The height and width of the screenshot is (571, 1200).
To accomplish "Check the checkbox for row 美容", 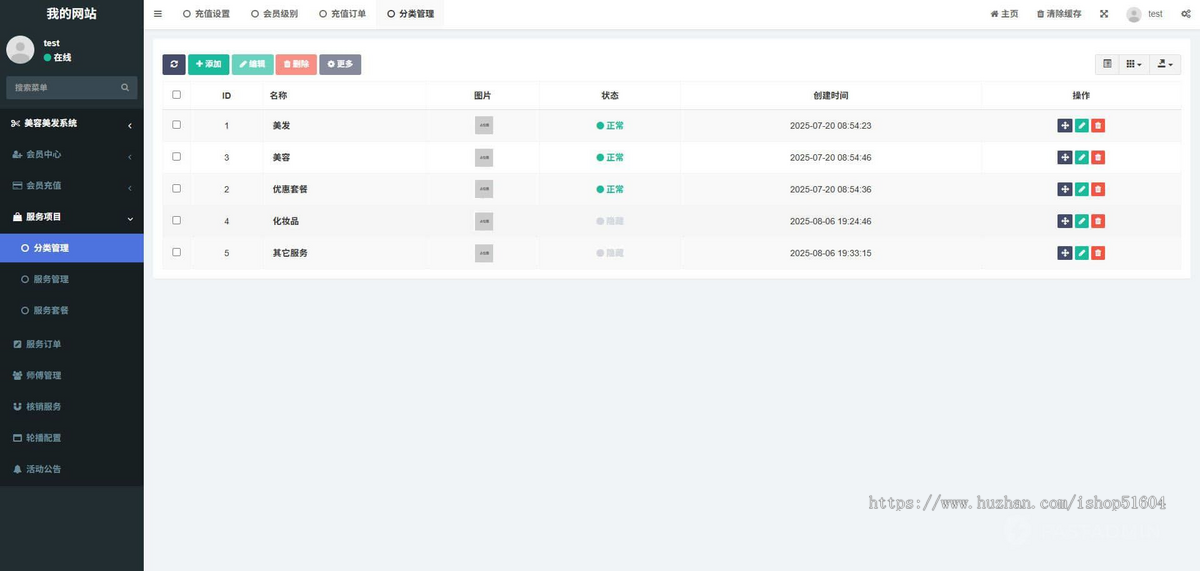I will pyautogui.click(x=177, y=157).
